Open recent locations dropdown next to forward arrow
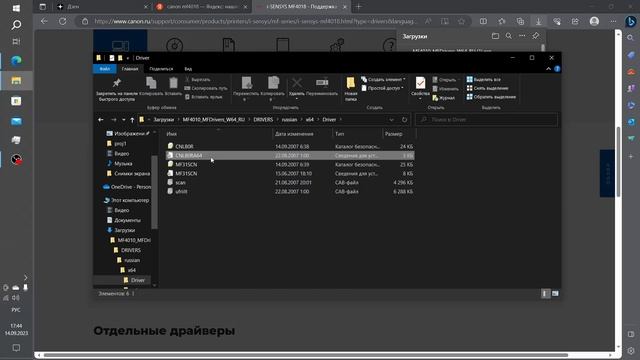 pos(124,120)
